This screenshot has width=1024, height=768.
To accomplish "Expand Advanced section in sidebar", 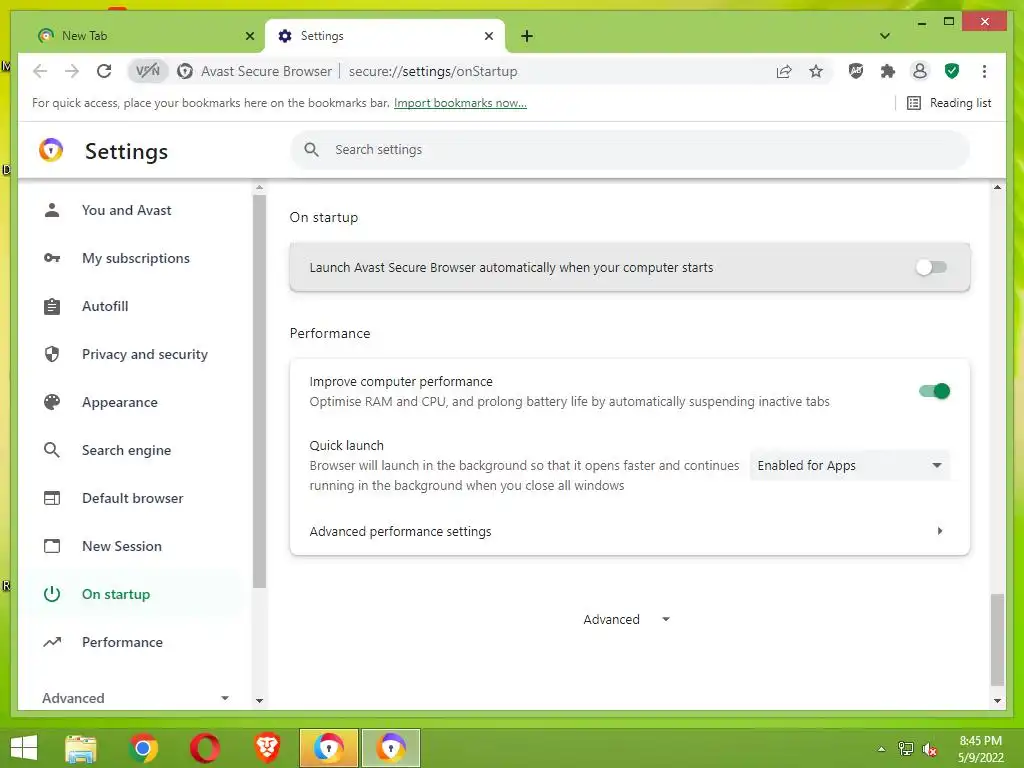I will [x=135, y=698].
